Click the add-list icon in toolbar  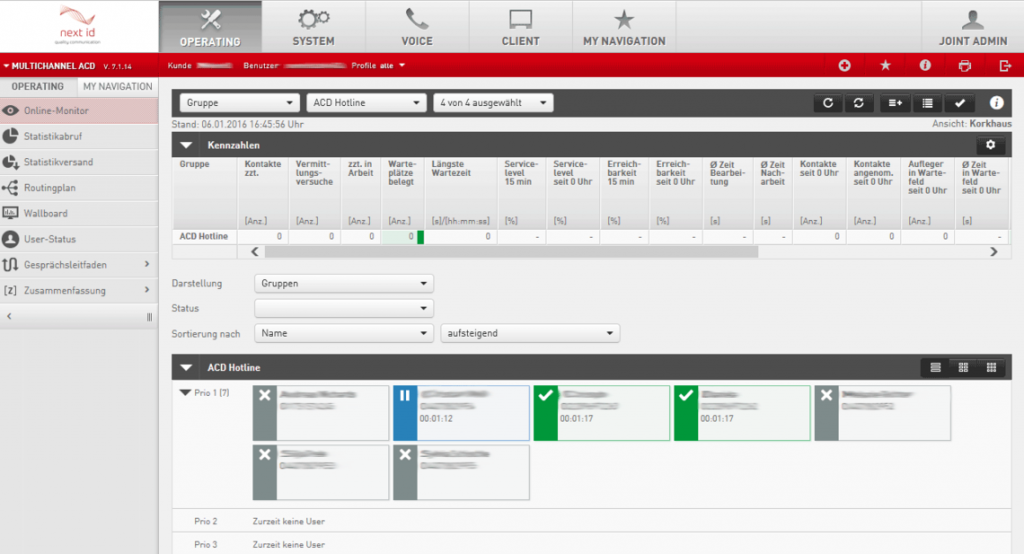point(894,103)
